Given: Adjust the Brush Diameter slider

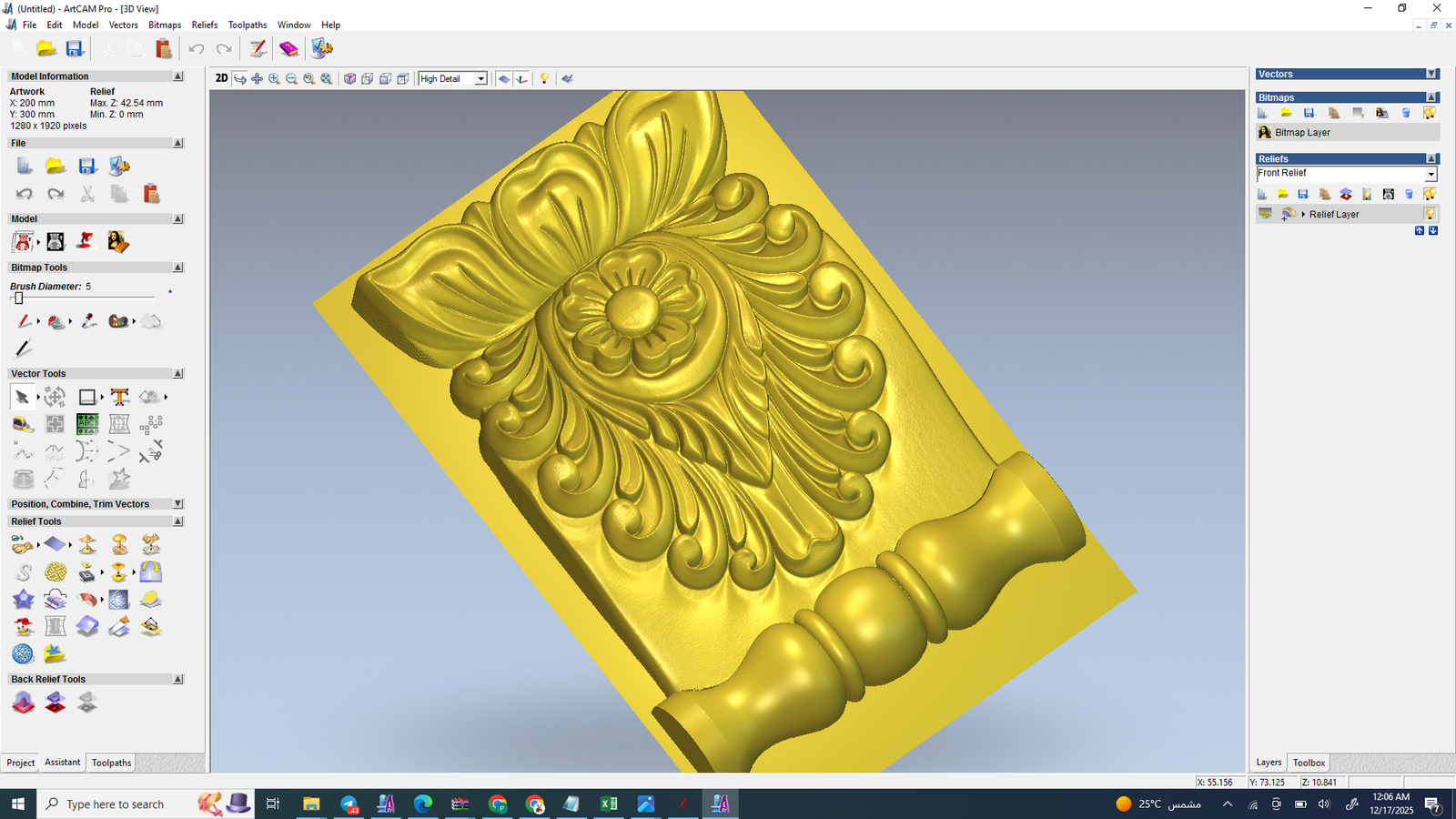Looking at the screenshot, I should 18,298.
